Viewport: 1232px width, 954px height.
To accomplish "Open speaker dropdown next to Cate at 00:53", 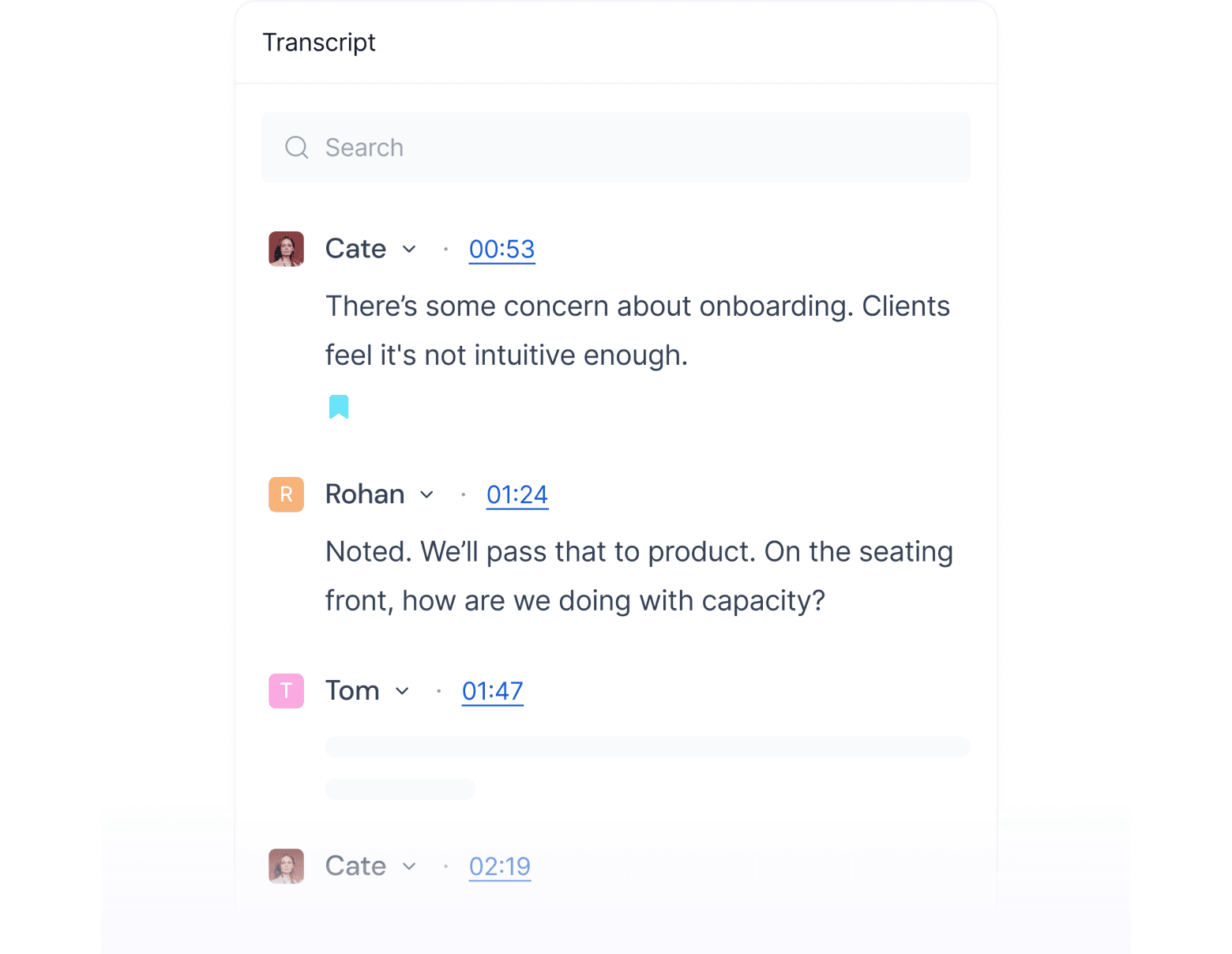I will (409, 250).
